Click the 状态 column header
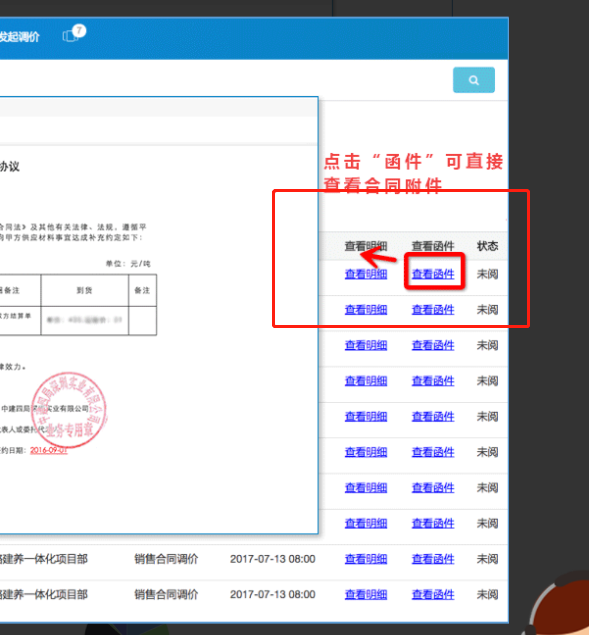589x635 pixels. (487, 246)
